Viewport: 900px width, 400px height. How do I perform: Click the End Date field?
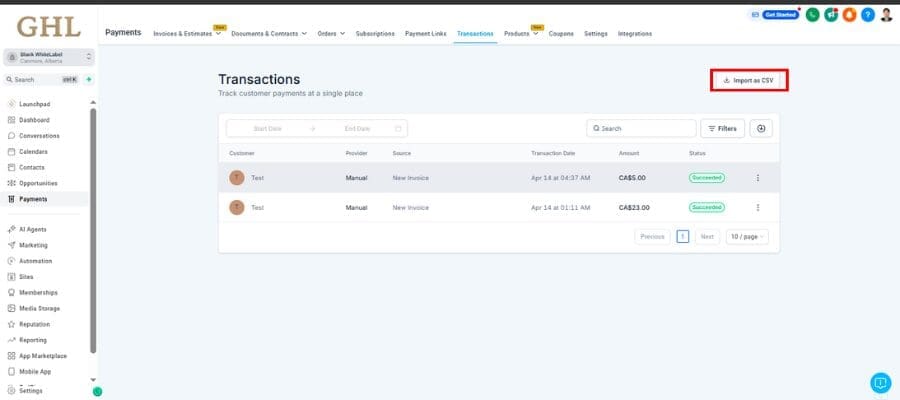click(357, 129)
